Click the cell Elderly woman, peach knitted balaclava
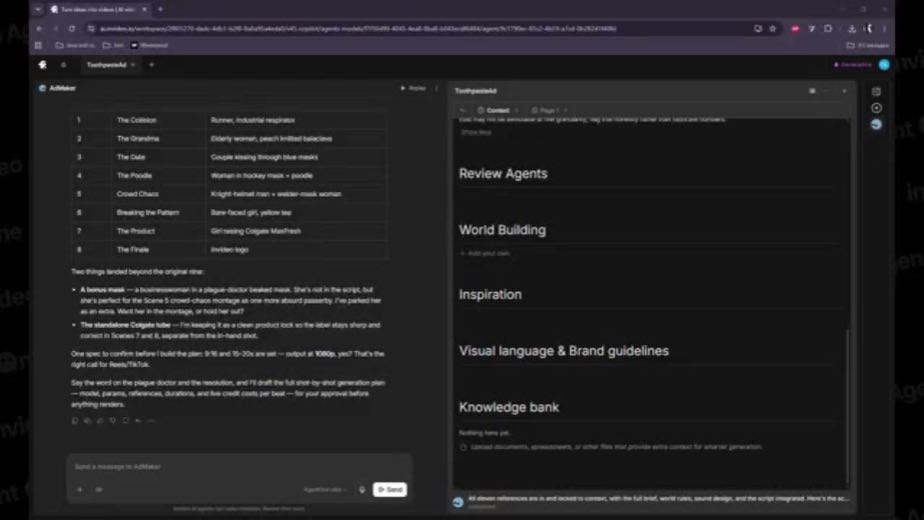The height and width of the screenshot is (520, 924). [x=272, y=139]
